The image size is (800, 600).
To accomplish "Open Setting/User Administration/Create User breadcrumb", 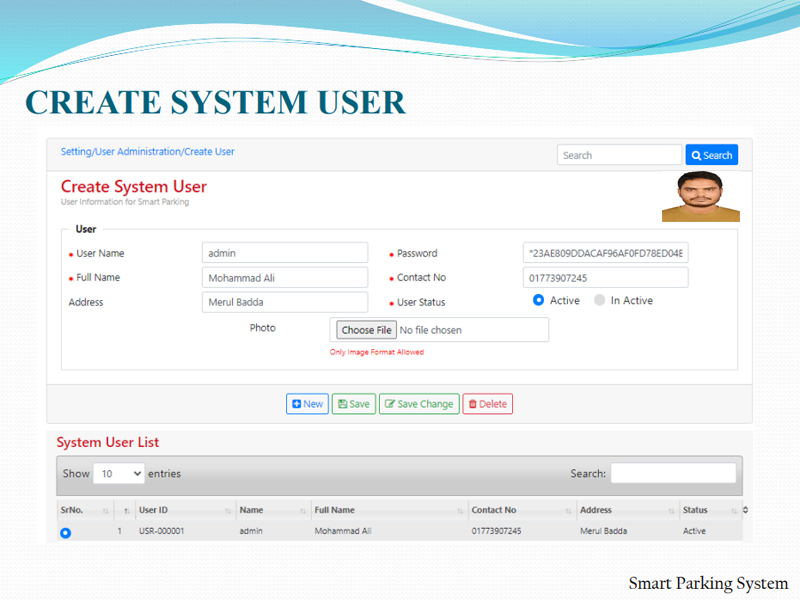I will point(148,152).
